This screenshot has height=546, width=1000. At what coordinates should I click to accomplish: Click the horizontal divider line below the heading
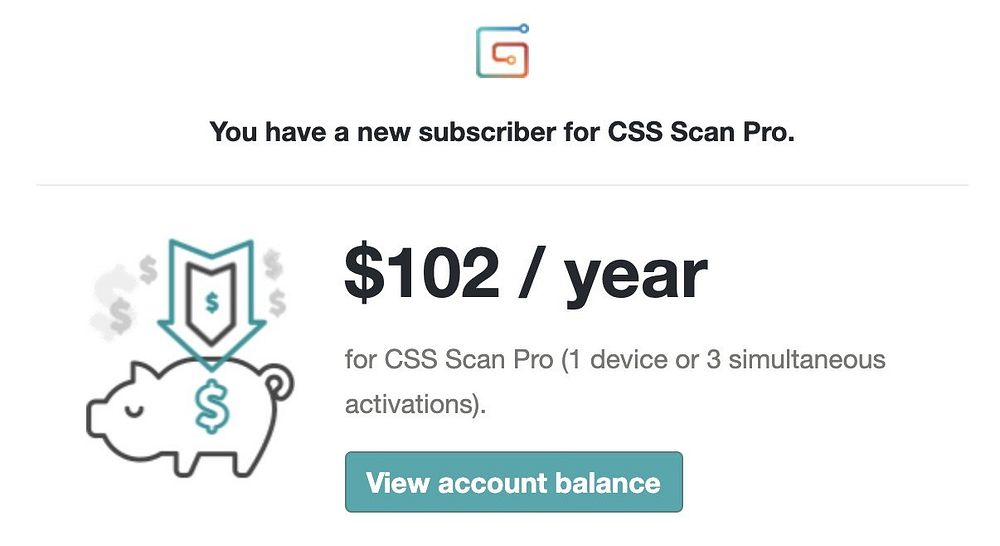click(x=502, y=185)
